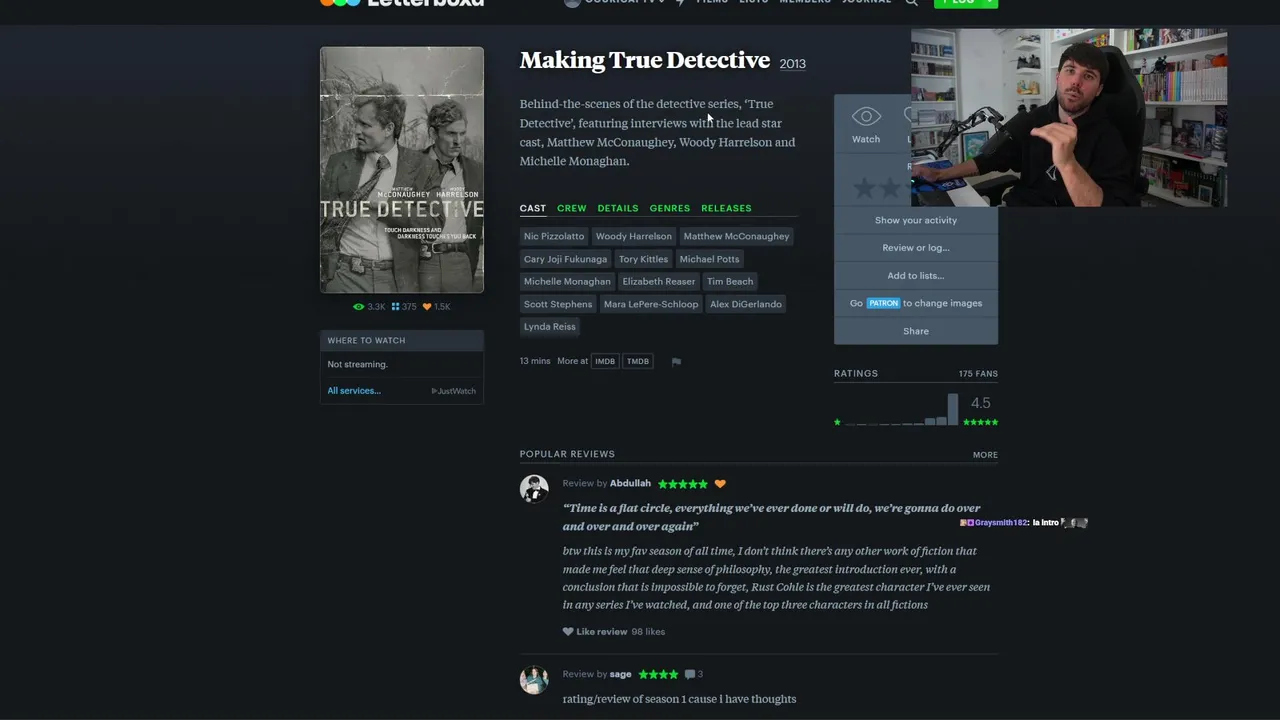Choose Add to lists... option

tap(916, 276)
